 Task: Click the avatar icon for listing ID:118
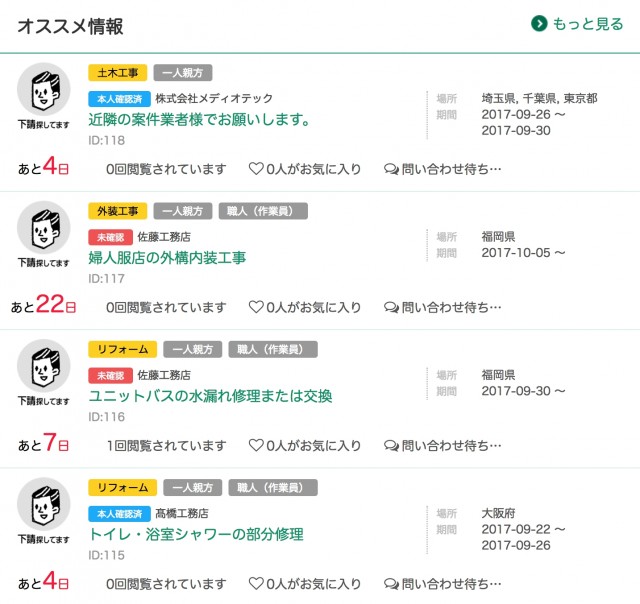44,90
